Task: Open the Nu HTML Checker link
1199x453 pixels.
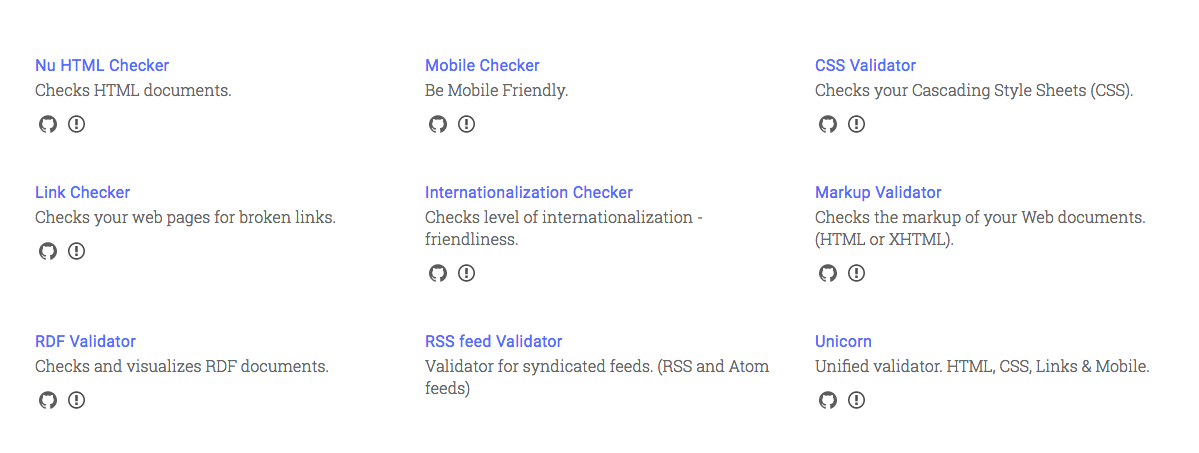Action: 102,66
